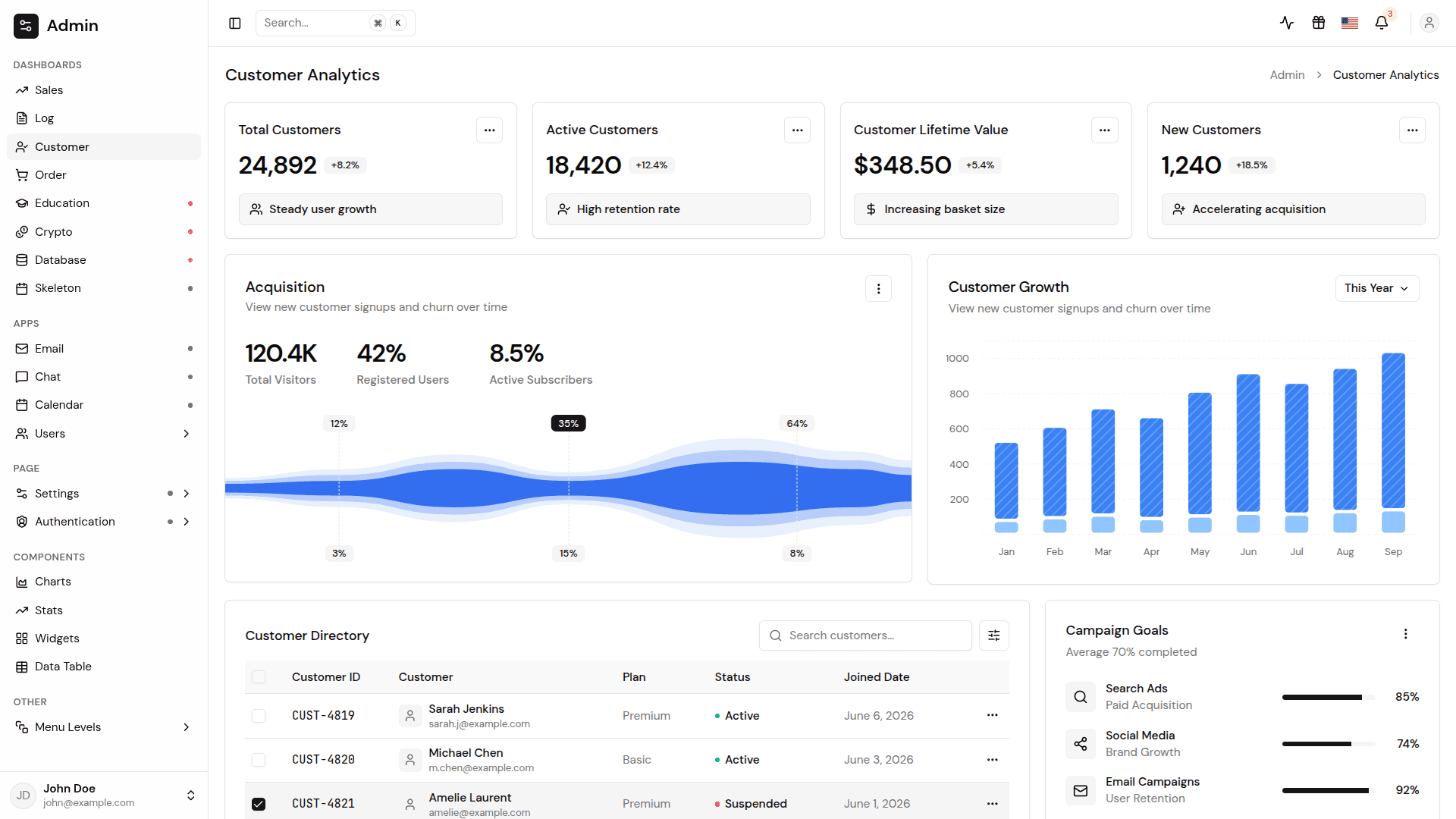Expand the Users submenu chevron
Viewport: 1456px width, 819px height.
(187, 434)
